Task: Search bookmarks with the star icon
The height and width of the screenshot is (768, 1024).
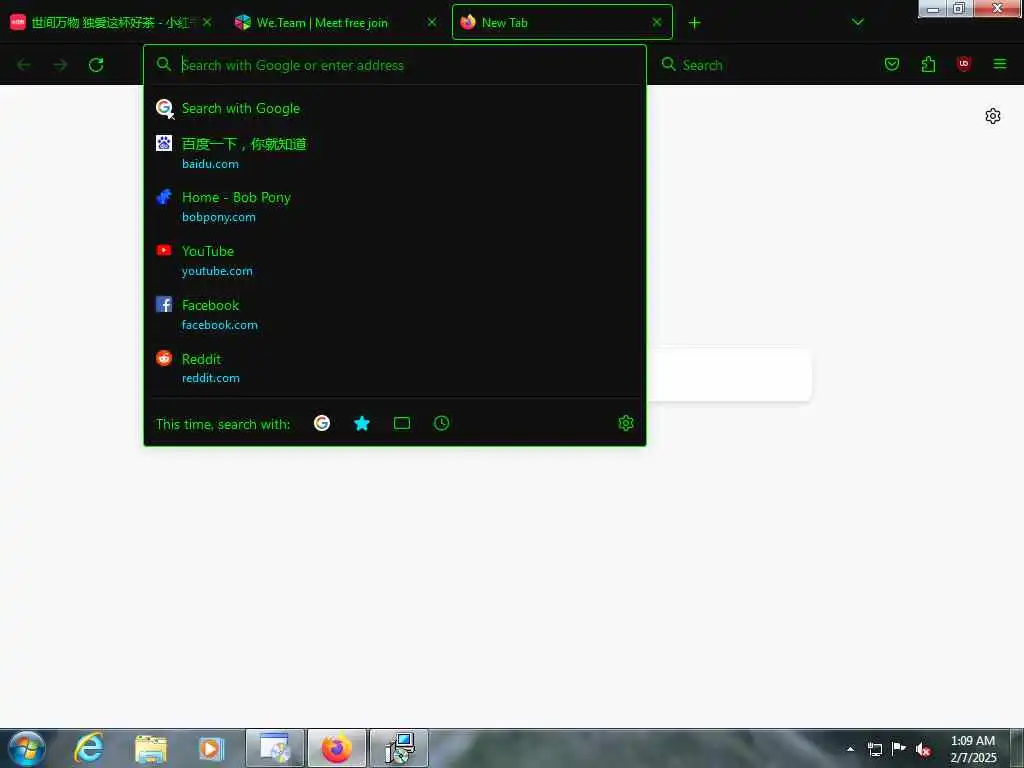Action: pos(362,423)
